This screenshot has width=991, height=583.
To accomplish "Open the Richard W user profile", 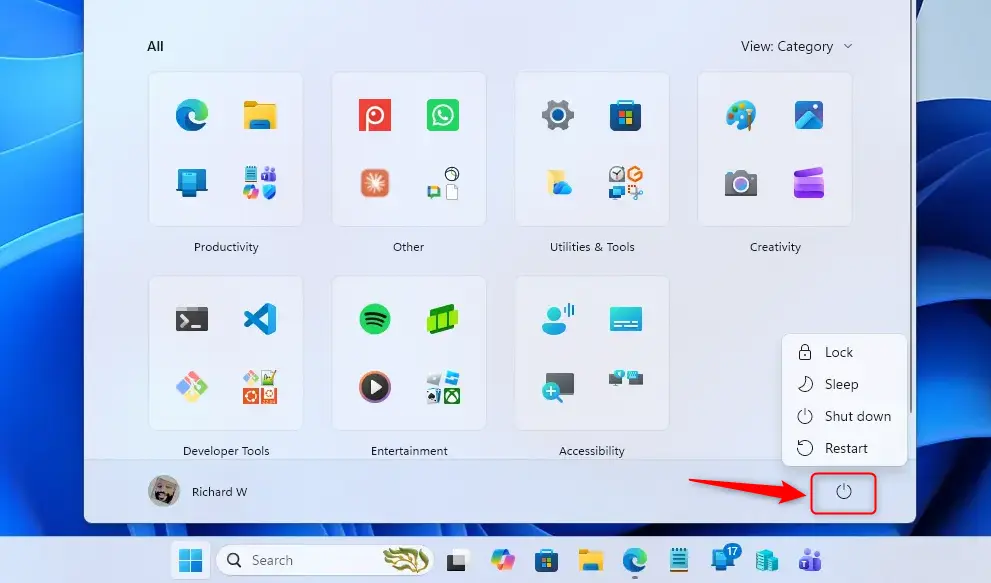I will [x=198, y=491].
